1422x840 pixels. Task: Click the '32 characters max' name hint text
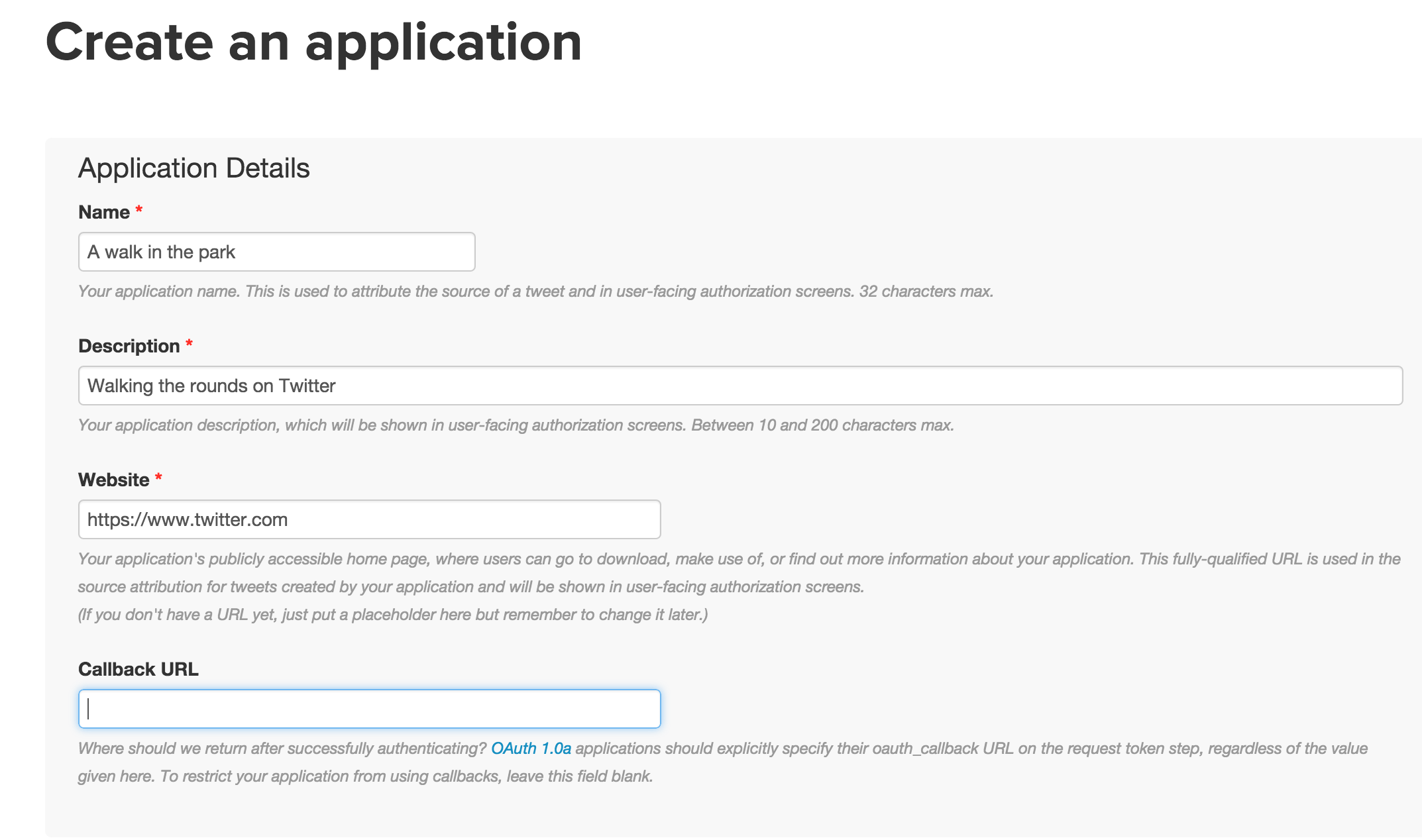point(926,291)
